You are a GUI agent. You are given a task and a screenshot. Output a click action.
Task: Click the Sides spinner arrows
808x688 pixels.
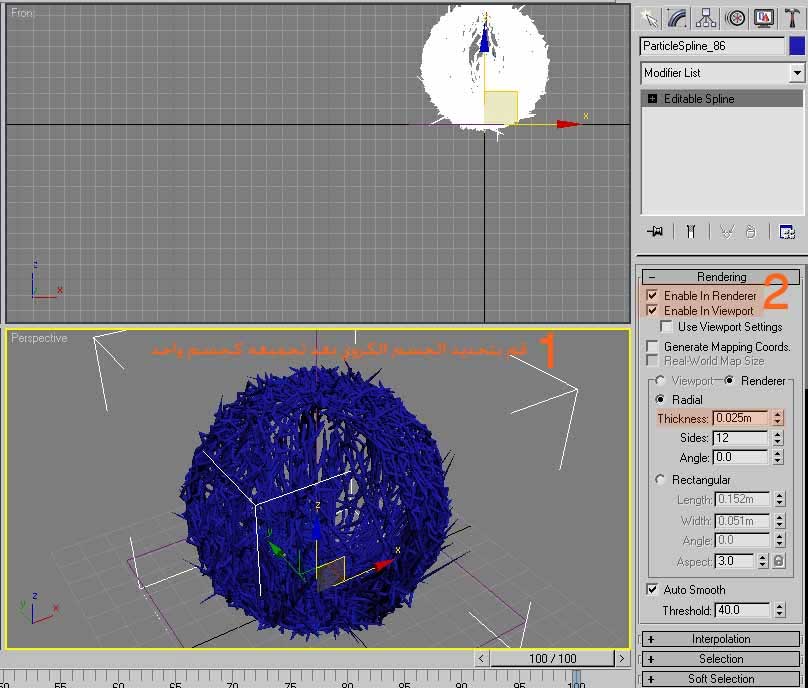(778, 438)
